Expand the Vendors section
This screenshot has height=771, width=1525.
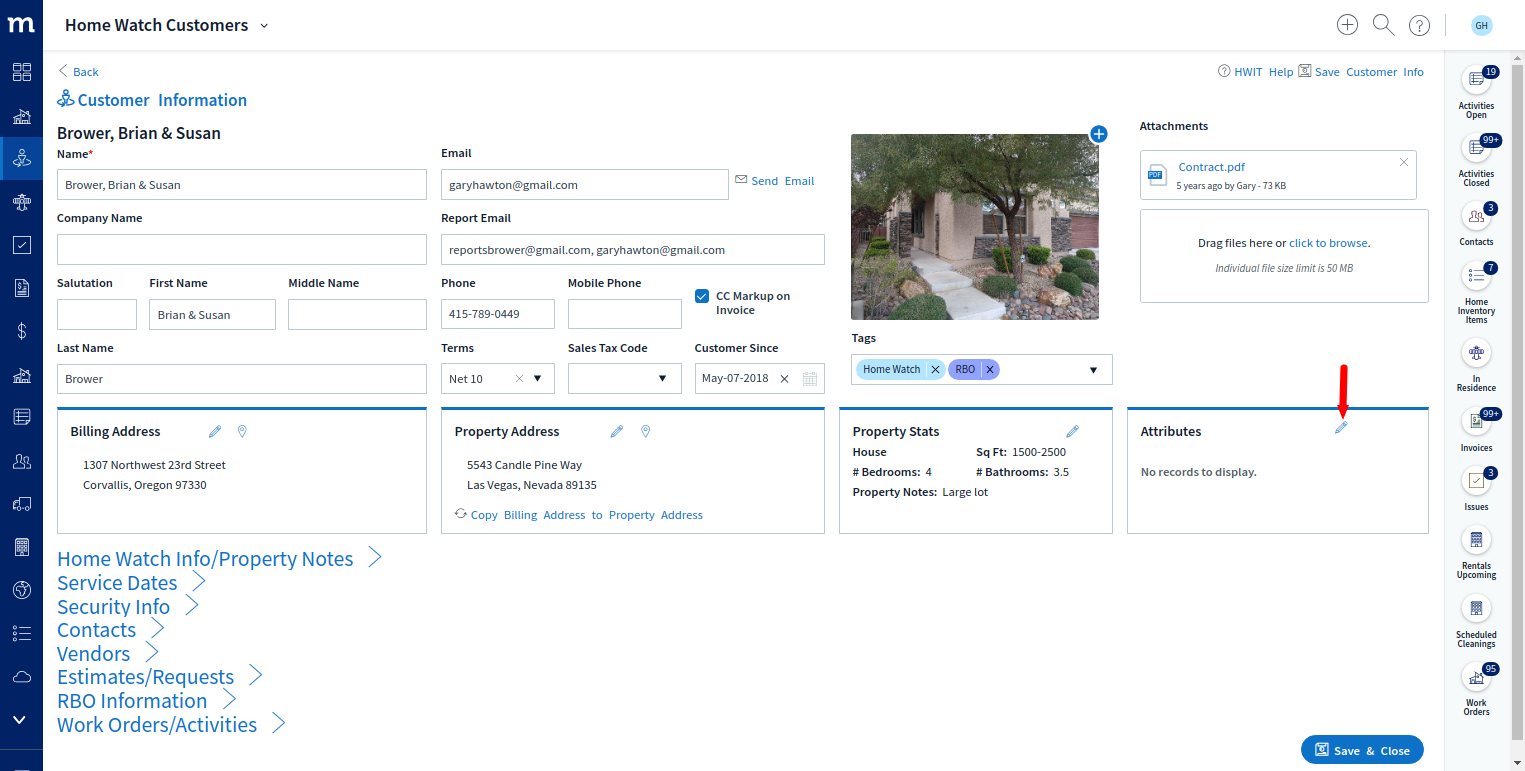click(152, 653)
